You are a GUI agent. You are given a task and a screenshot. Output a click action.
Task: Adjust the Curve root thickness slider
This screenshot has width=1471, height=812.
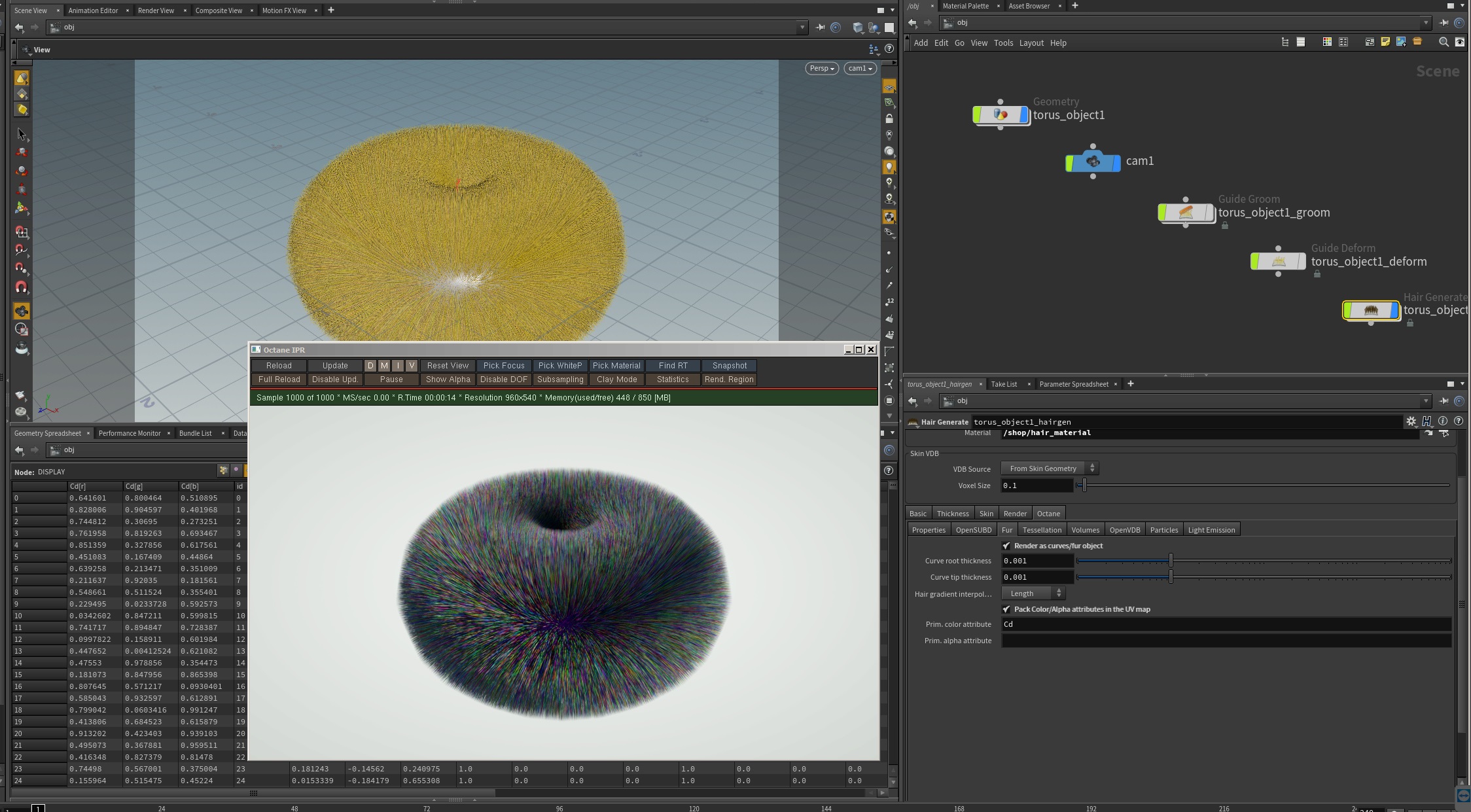[1171, 561]
